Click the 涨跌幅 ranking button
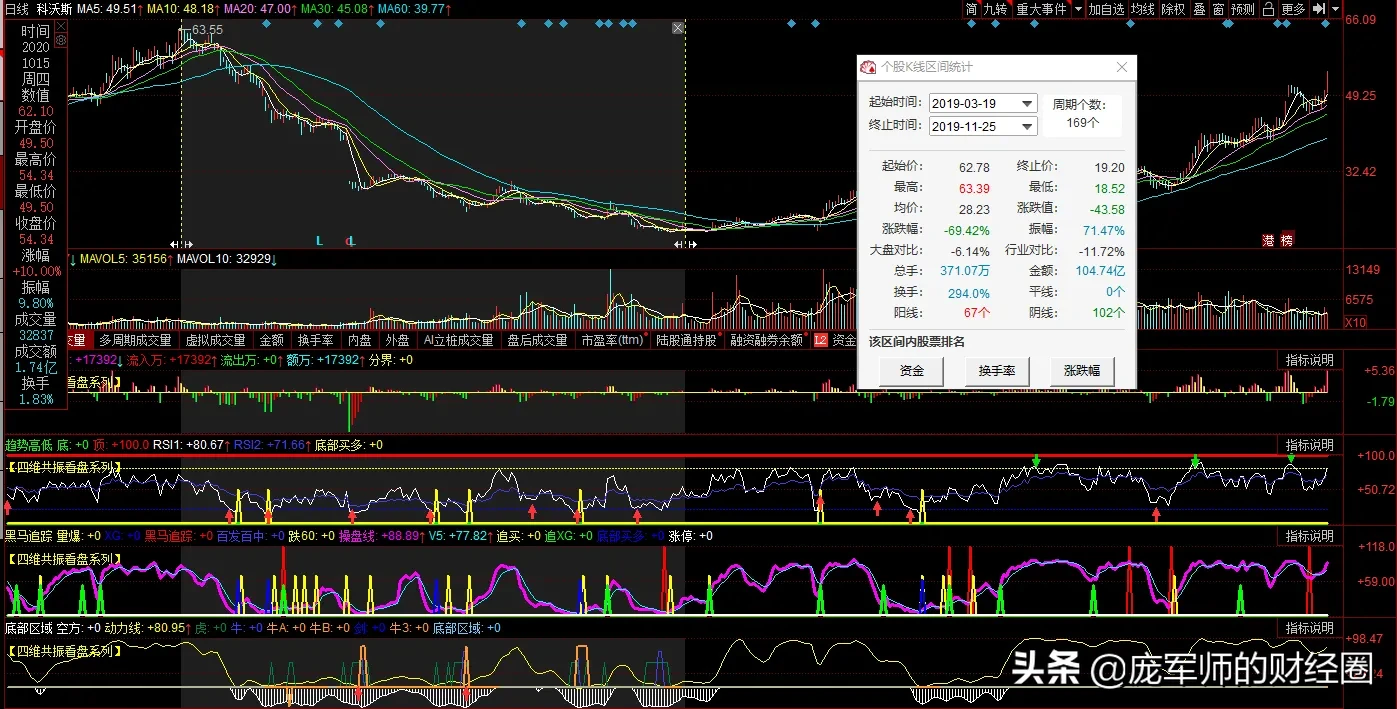The width and height of the screenshot is (1397, 709). pyautogui.click(x=1082, y=371)
